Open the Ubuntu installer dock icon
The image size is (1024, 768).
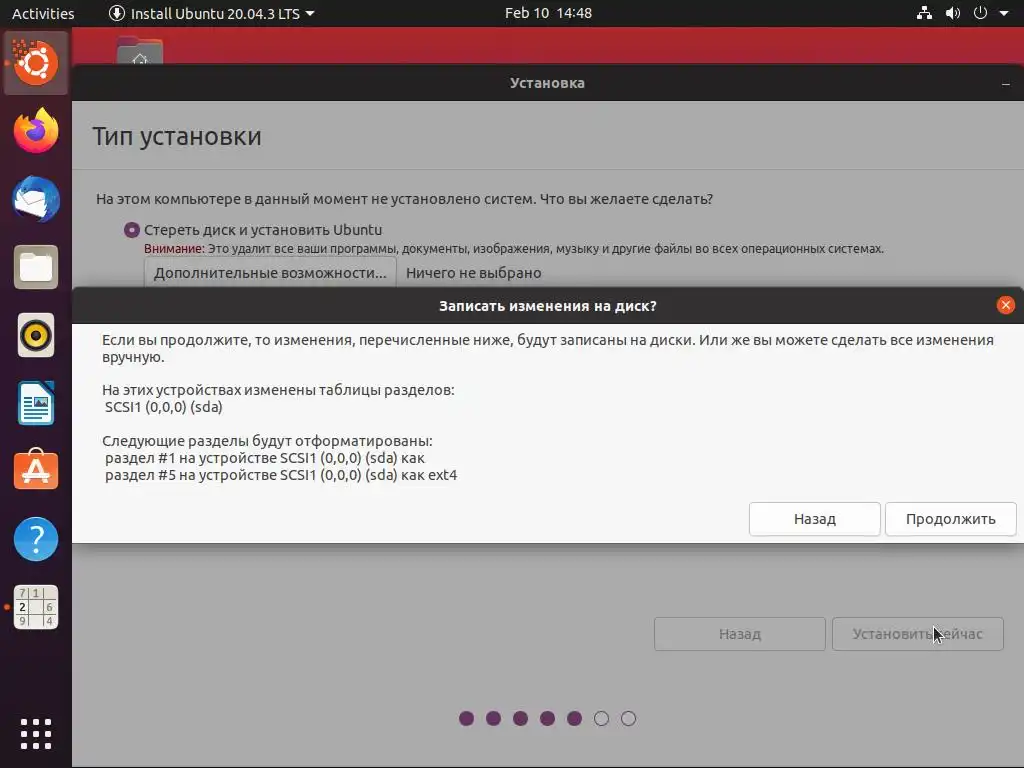coord(36,63)
